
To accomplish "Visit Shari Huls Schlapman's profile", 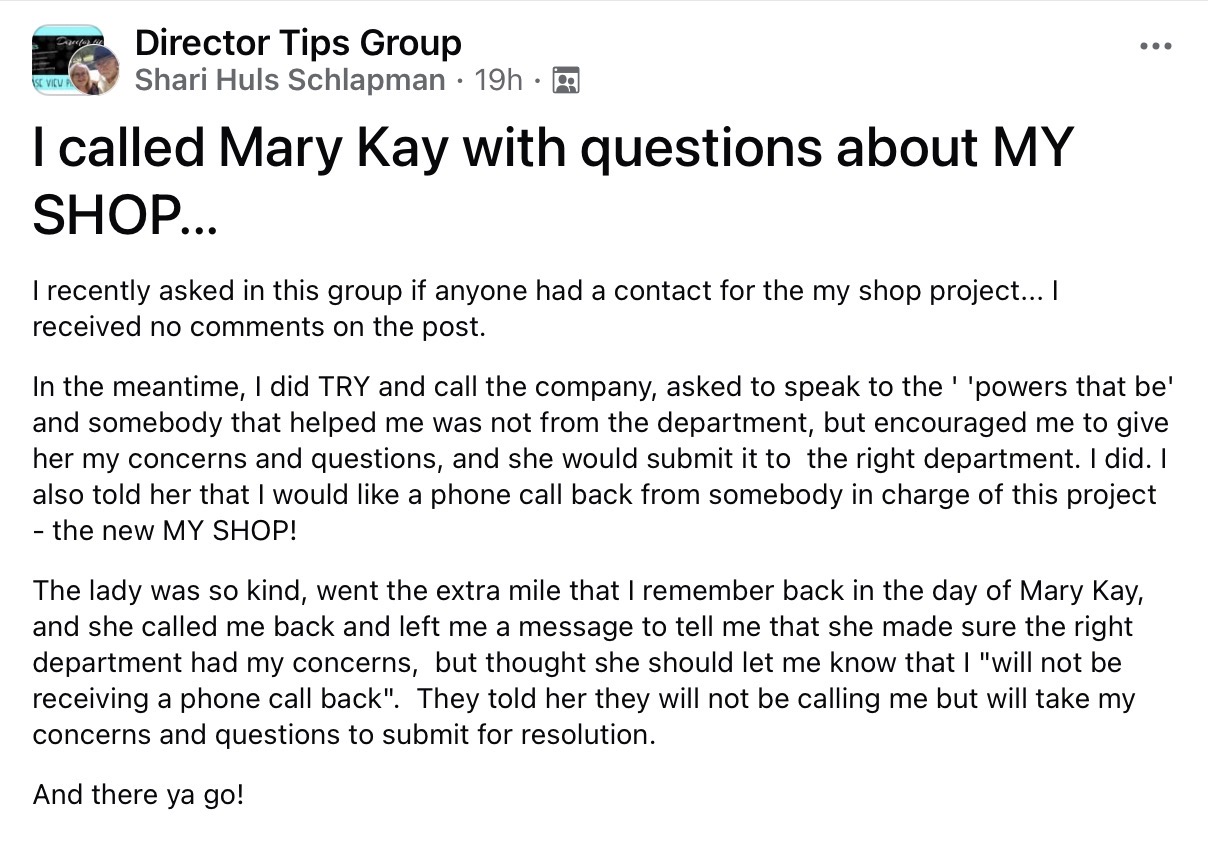I will pyautogui.click(x=290, y=80).
